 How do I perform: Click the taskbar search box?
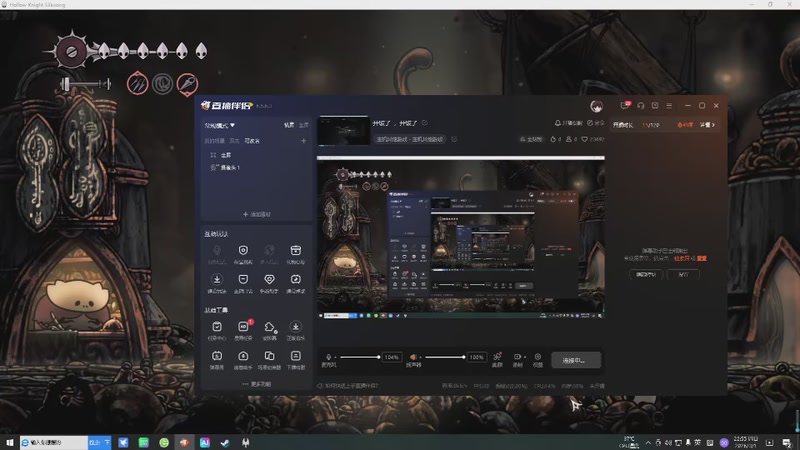(x=54, y=442)
